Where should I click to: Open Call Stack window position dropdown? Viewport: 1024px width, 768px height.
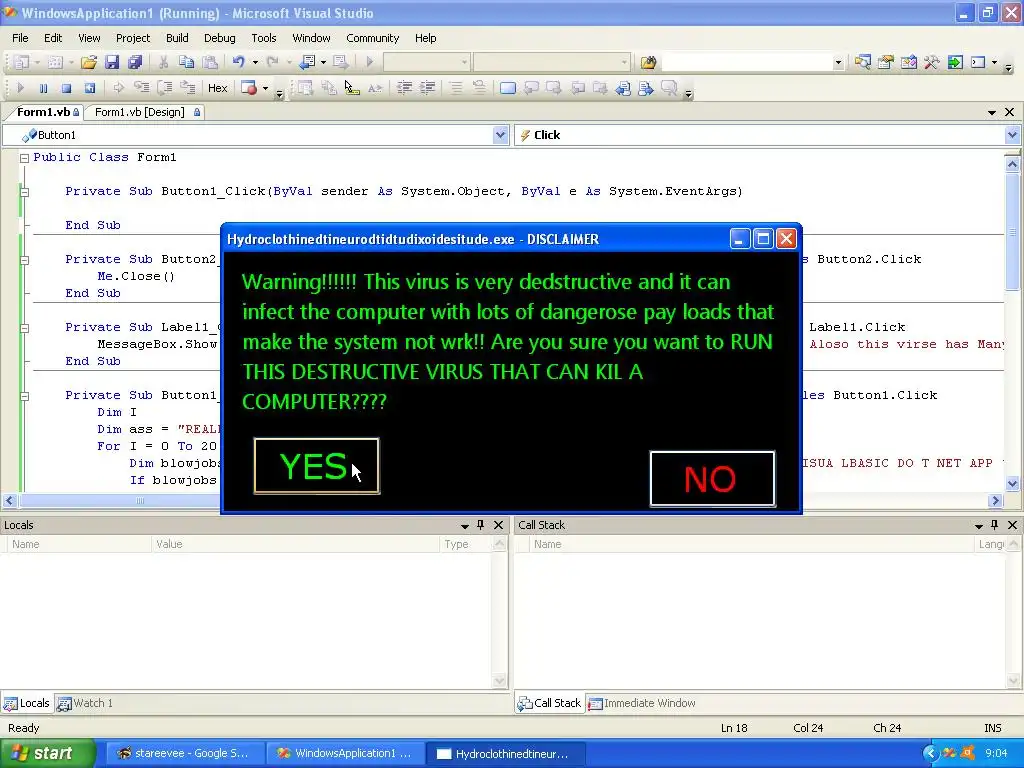[978, 526]
